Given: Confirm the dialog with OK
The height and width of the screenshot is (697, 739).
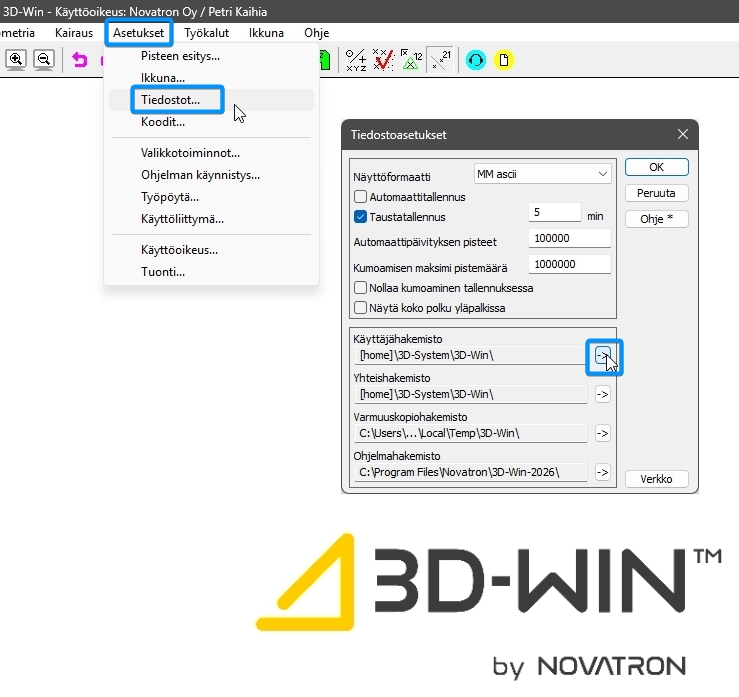Looking at the screenshot, I should tap(657, 167).
